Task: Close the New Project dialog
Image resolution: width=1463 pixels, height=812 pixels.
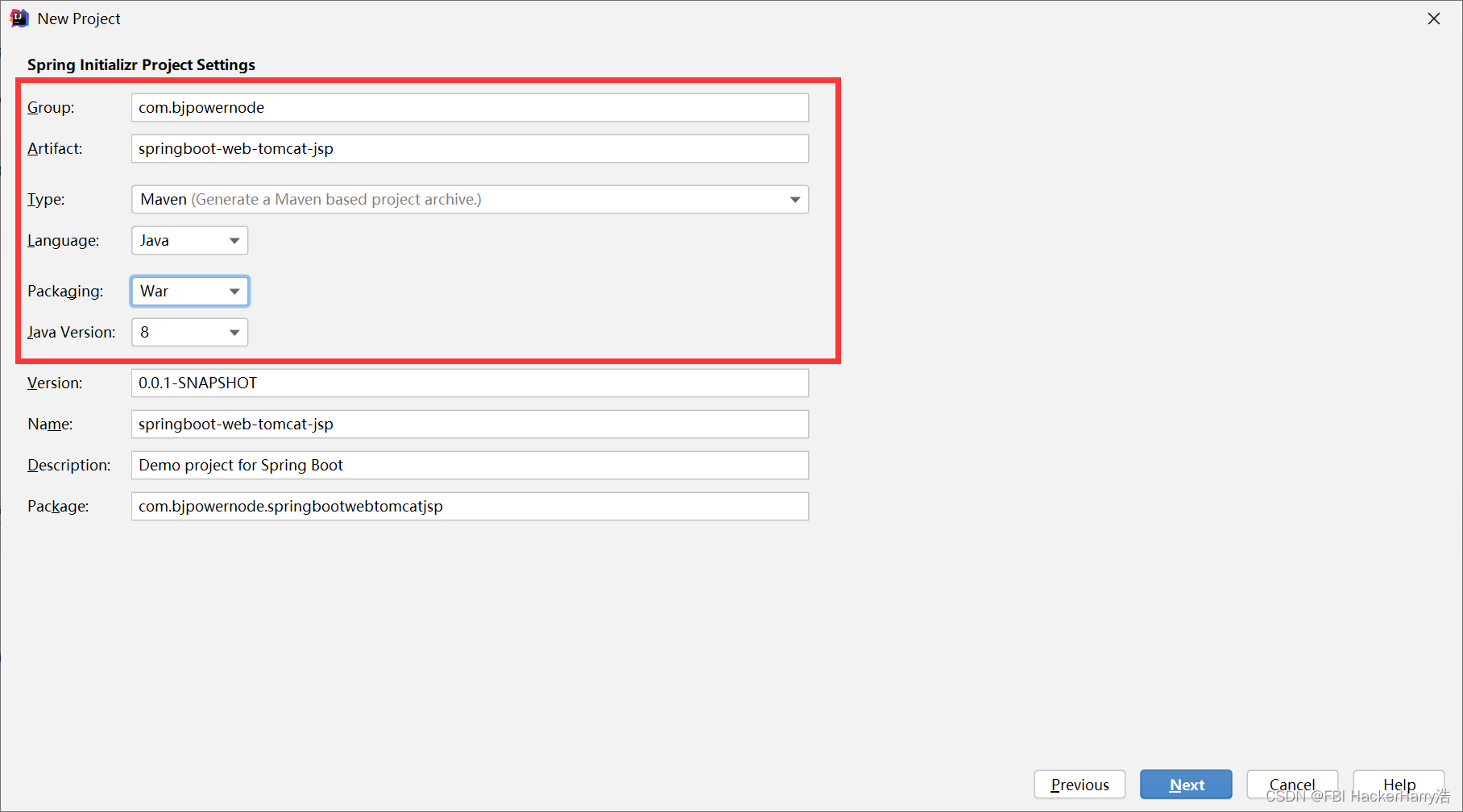Action: [1433, 19]
